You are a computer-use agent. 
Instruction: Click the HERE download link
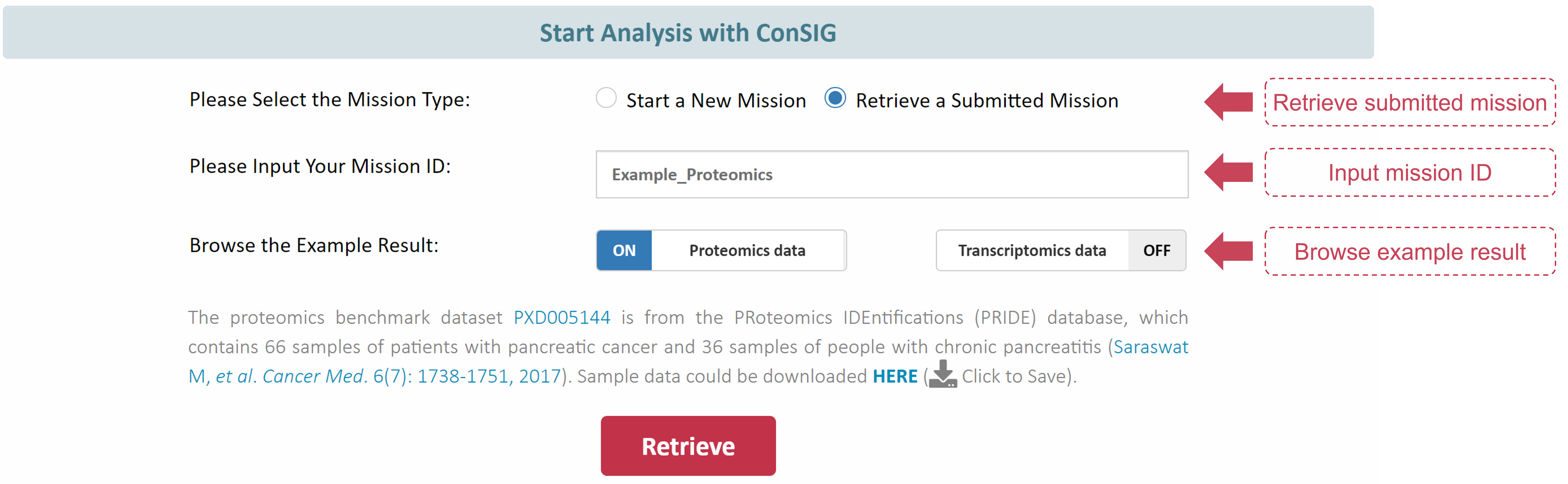[895, 376]
